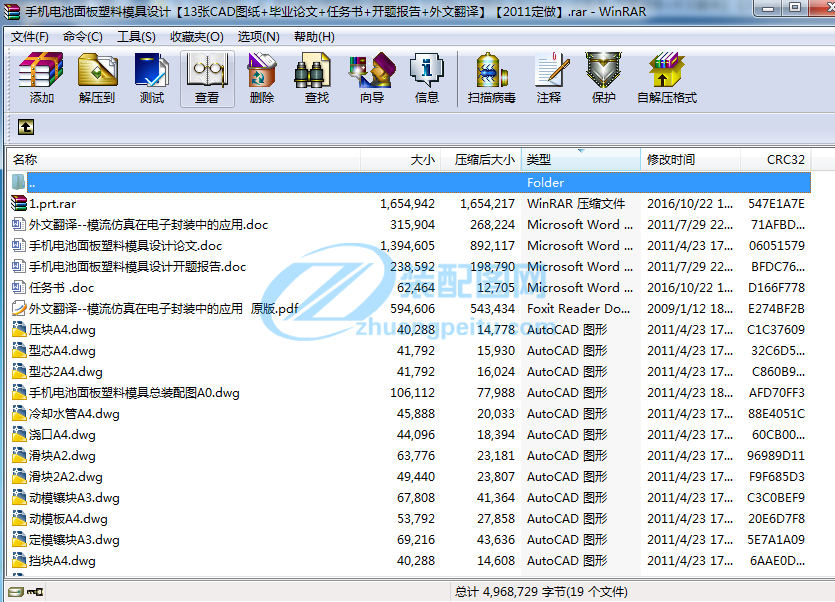
Task: Click the Word icon of 手机电池面板塑料模具设计论文.doc
Action: 19,246
